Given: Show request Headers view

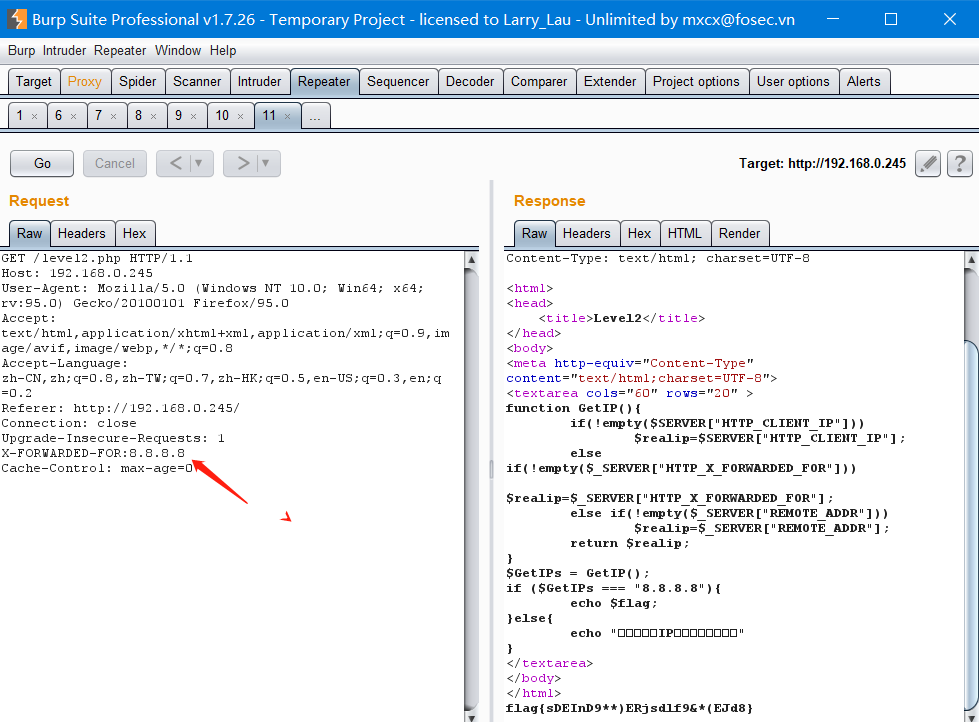Looking at the screenshot, I should pos(82,234).
